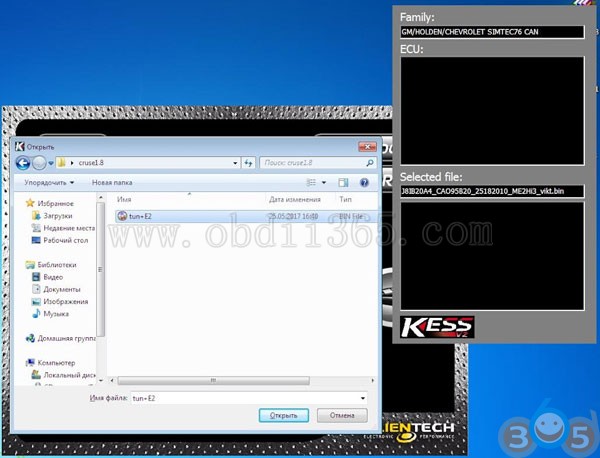Click horizontal scrollbar left arrow
This screenshot has height=458, width=600.
tap(112, 380)
